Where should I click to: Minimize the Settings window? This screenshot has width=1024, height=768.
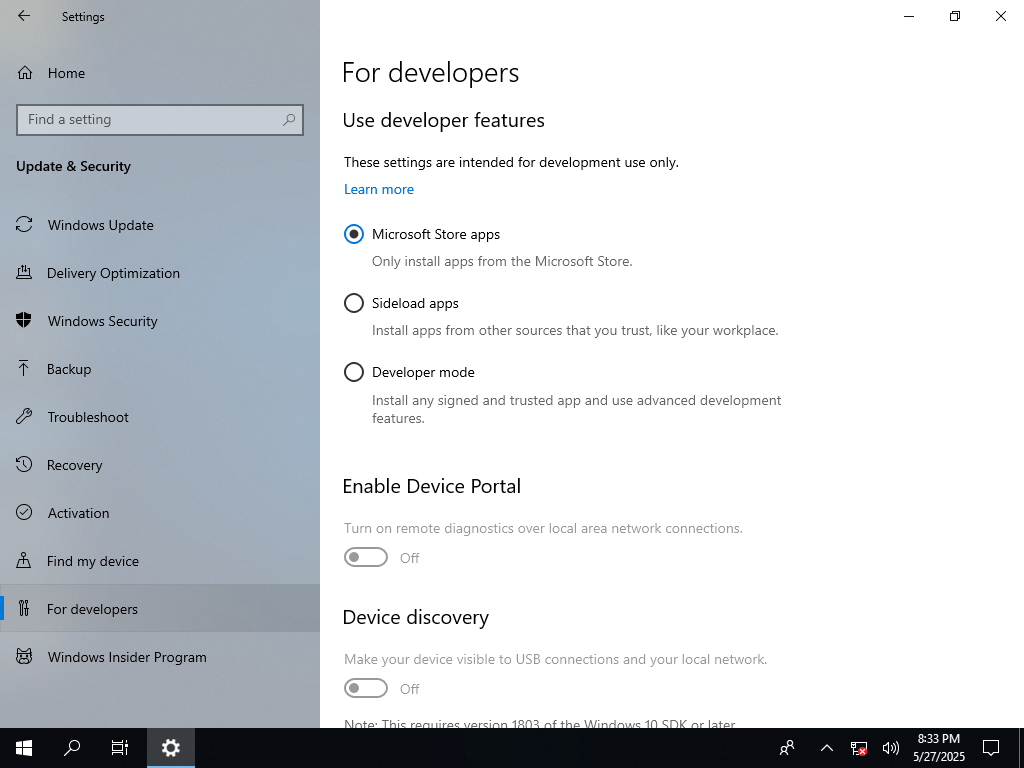pos(909,16)
